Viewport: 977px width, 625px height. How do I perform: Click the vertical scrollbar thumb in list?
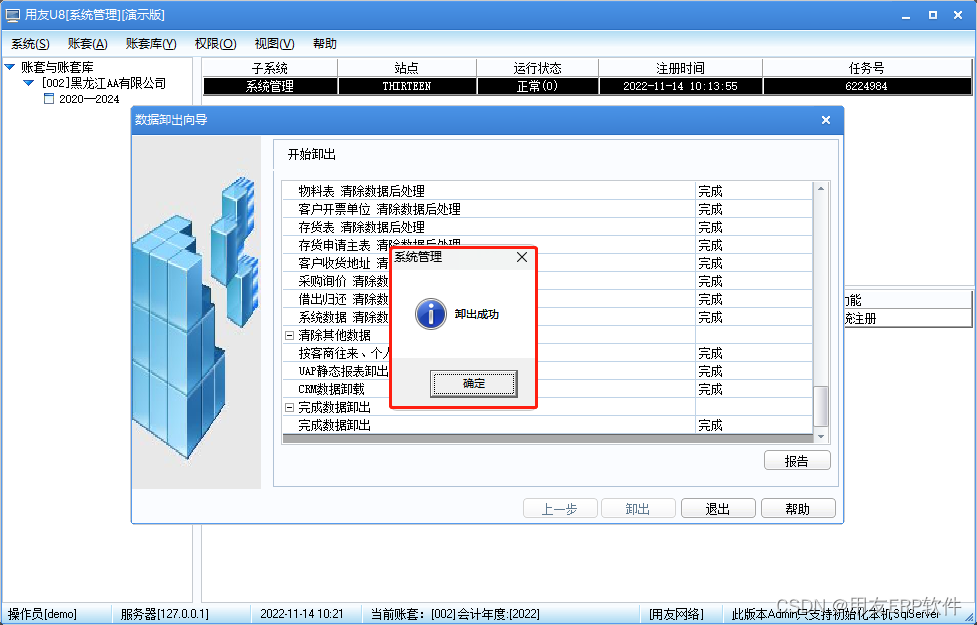click(821, 406)
